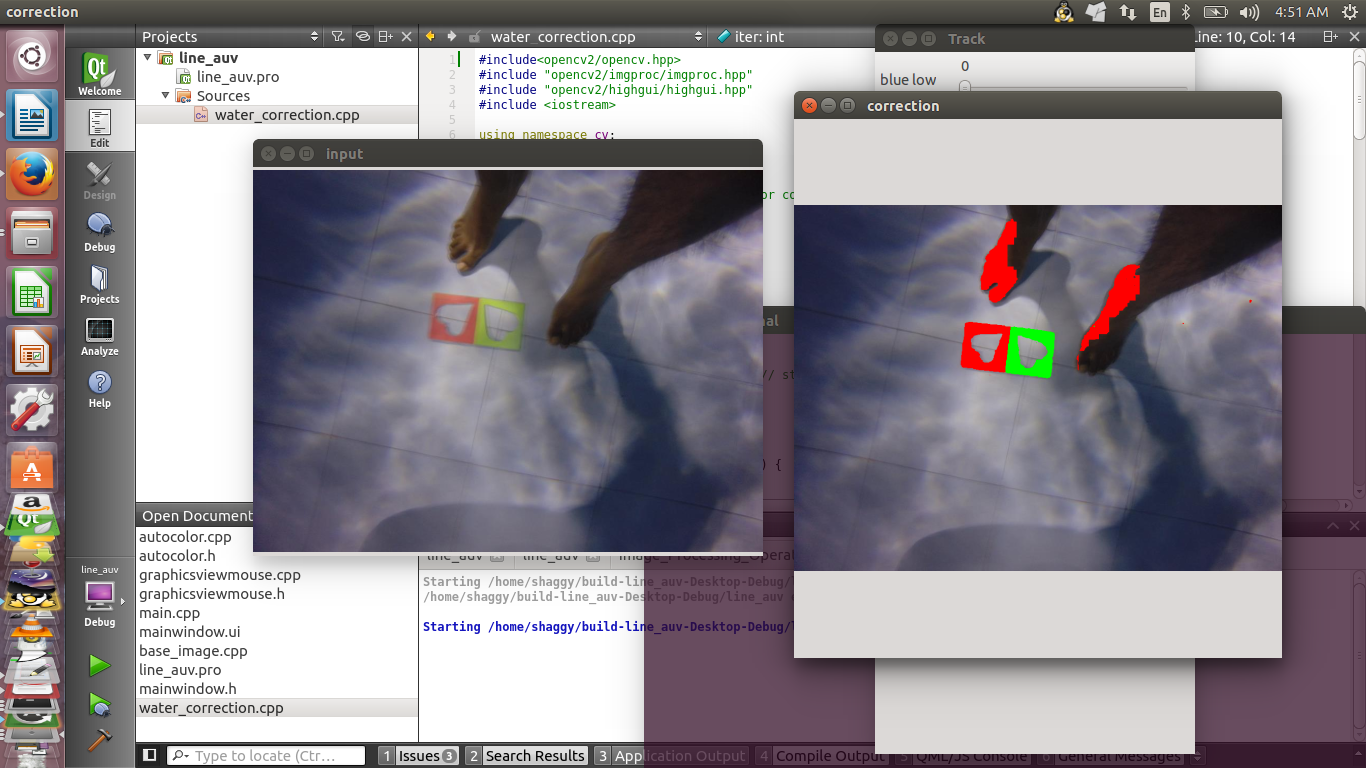Open the Projects mode

click(x=99, y=283)
